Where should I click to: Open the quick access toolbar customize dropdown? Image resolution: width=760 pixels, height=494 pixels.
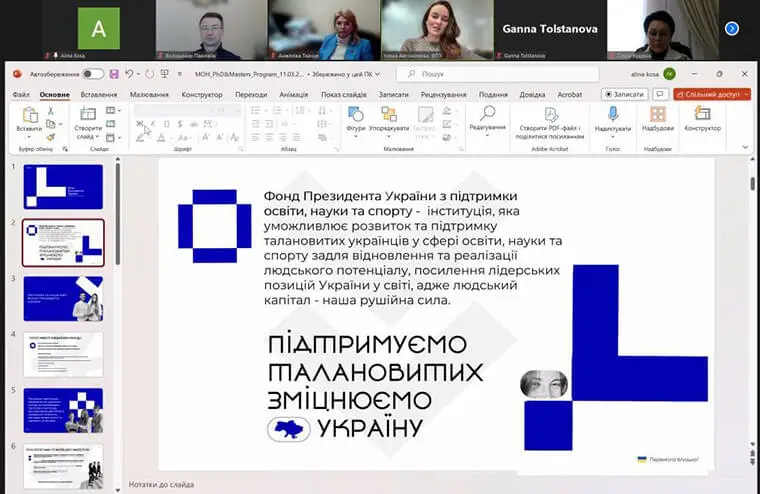tap(179, 74)
